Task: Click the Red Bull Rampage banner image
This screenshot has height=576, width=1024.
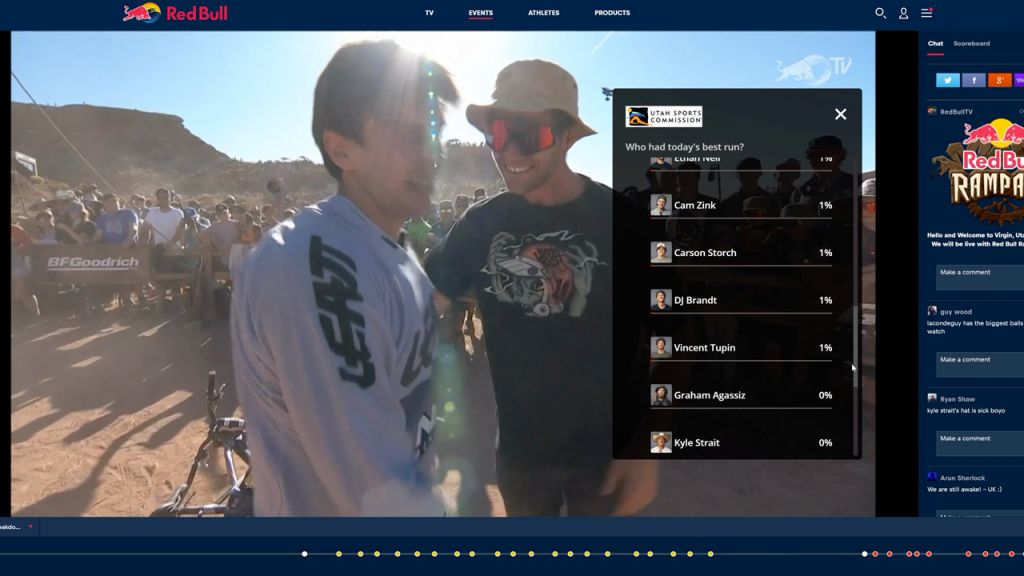Action: click(x=978, y=172)
